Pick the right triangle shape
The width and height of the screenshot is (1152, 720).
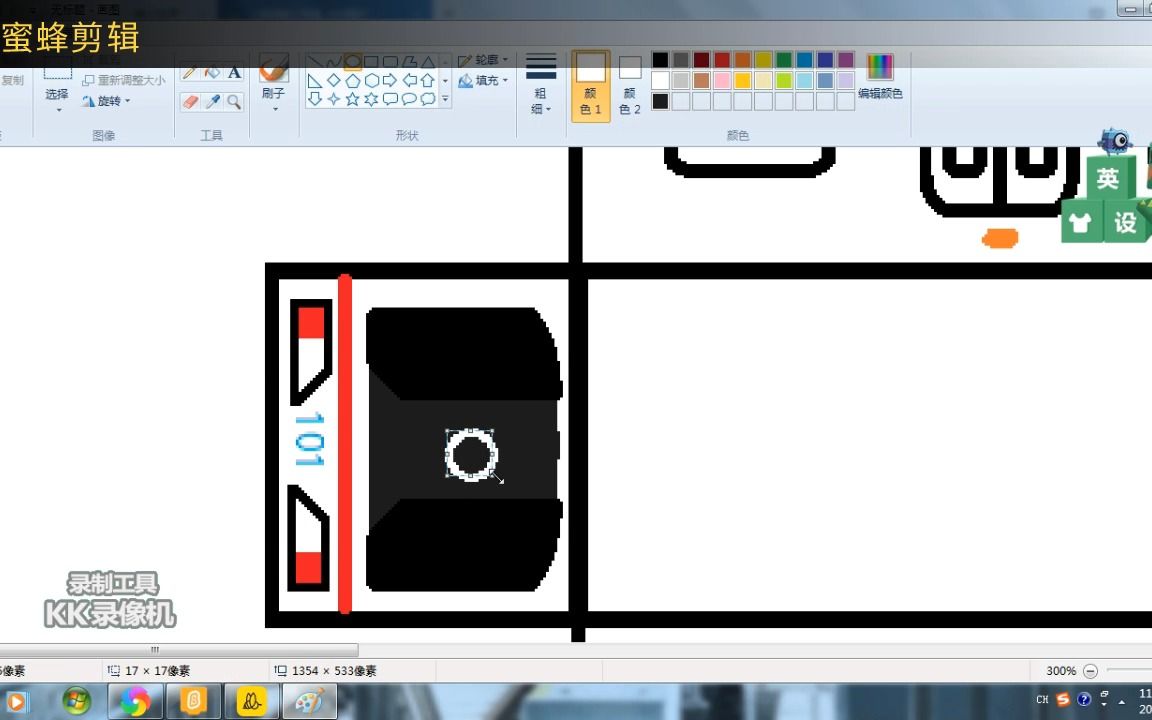[x=314, y=80]
